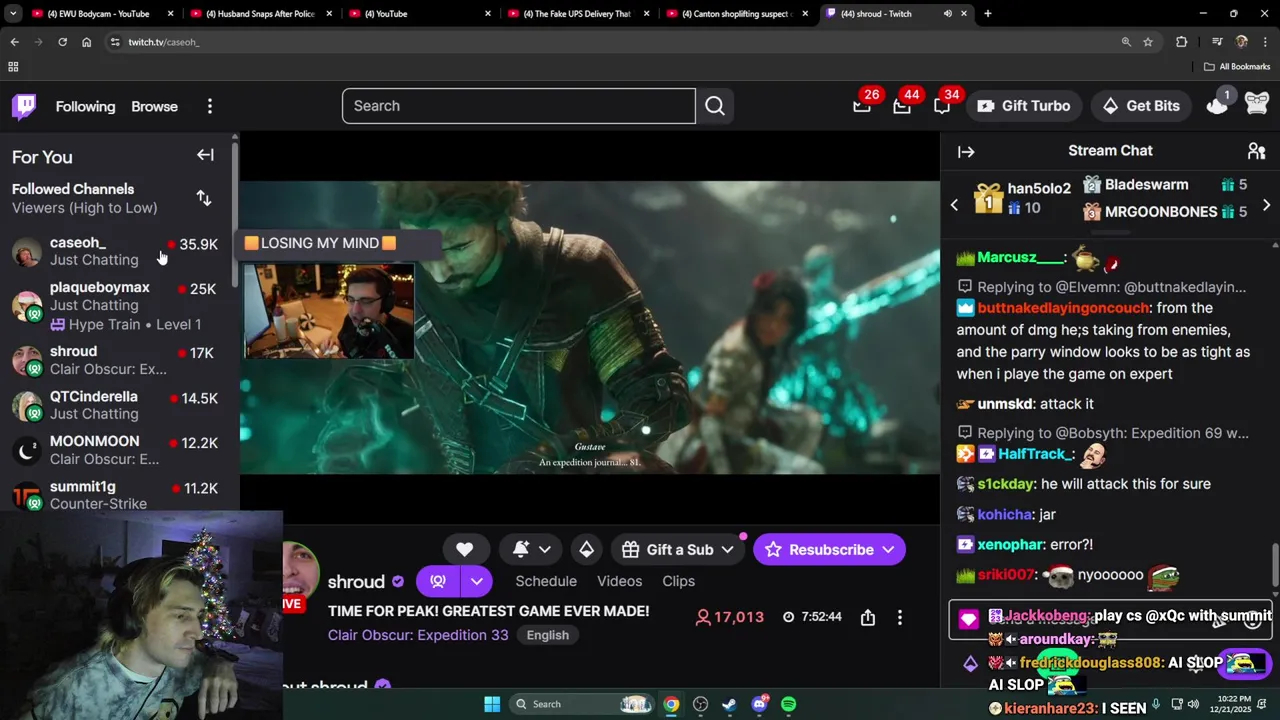
Task: Open shroud's Clips section
Action: coord(678,581)
